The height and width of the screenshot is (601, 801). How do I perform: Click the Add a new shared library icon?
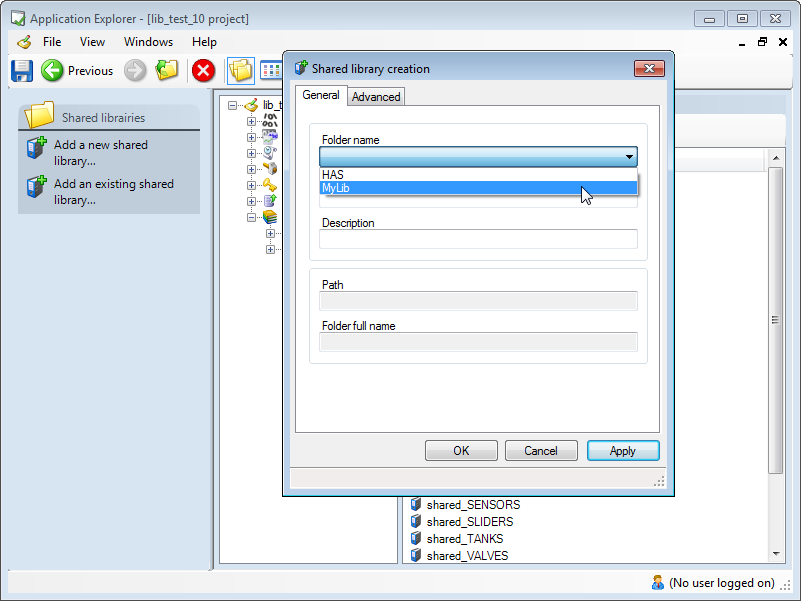[37, 149]
